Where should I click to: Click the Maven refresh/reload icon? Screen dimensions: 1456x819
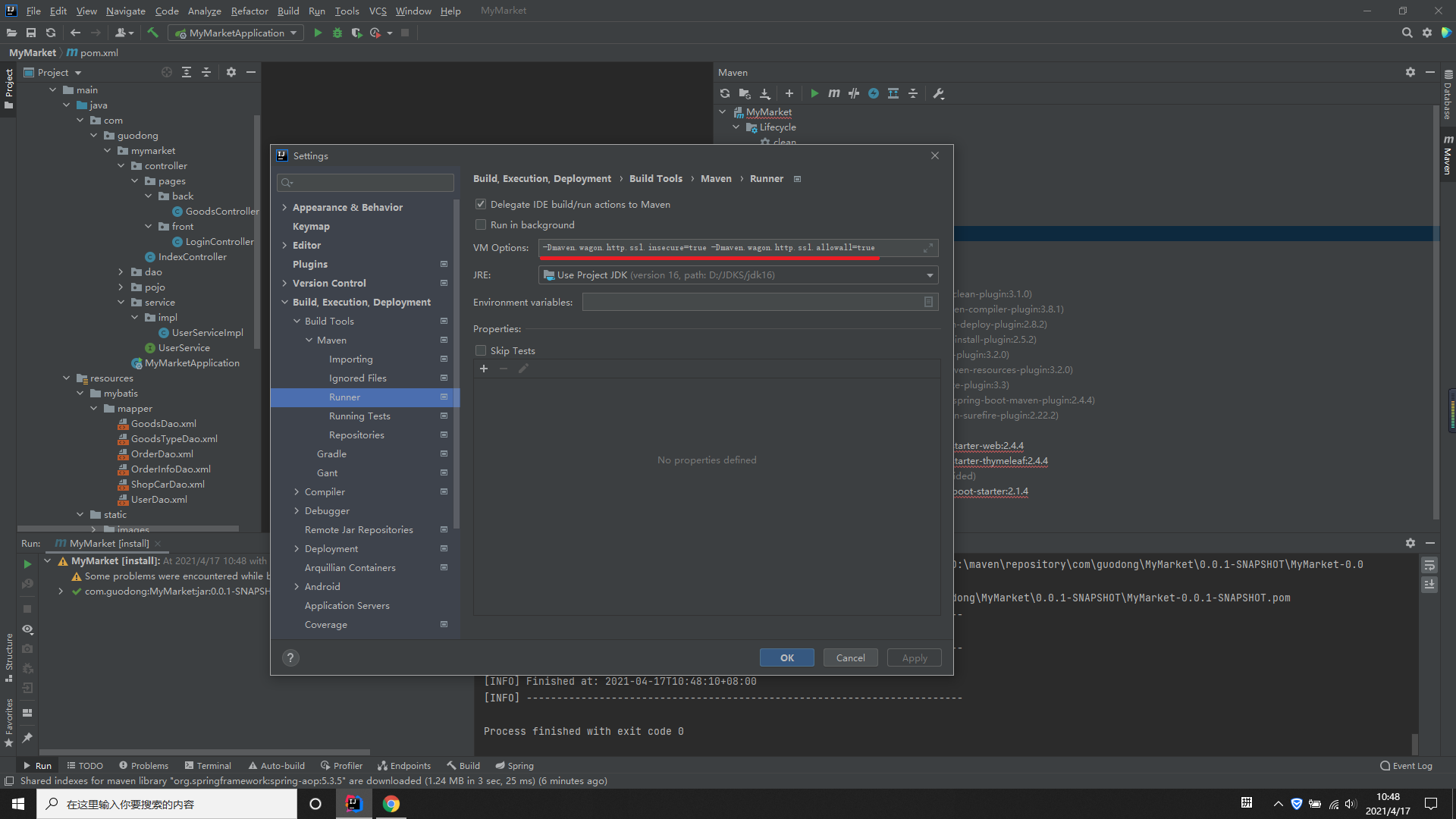click(724, 93)
